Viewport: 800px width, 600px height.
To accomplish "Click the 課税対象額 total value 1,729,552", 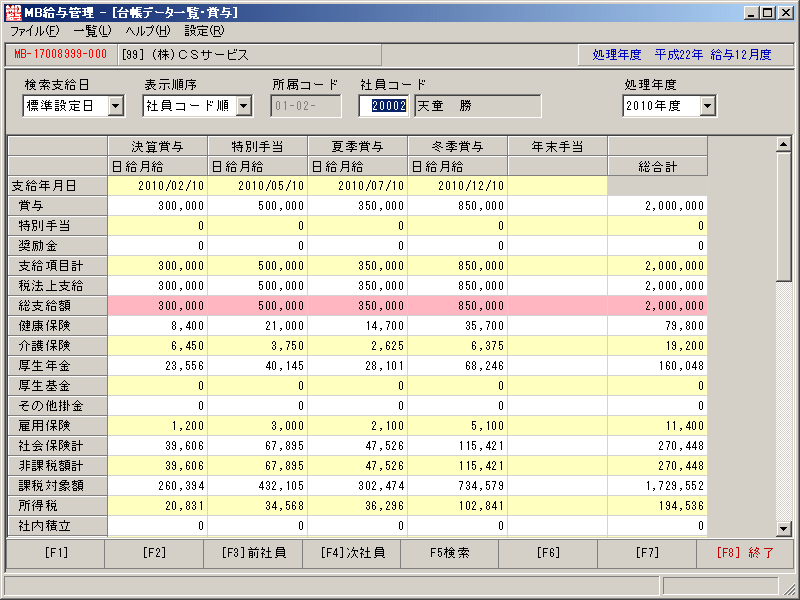I will 658,486.
